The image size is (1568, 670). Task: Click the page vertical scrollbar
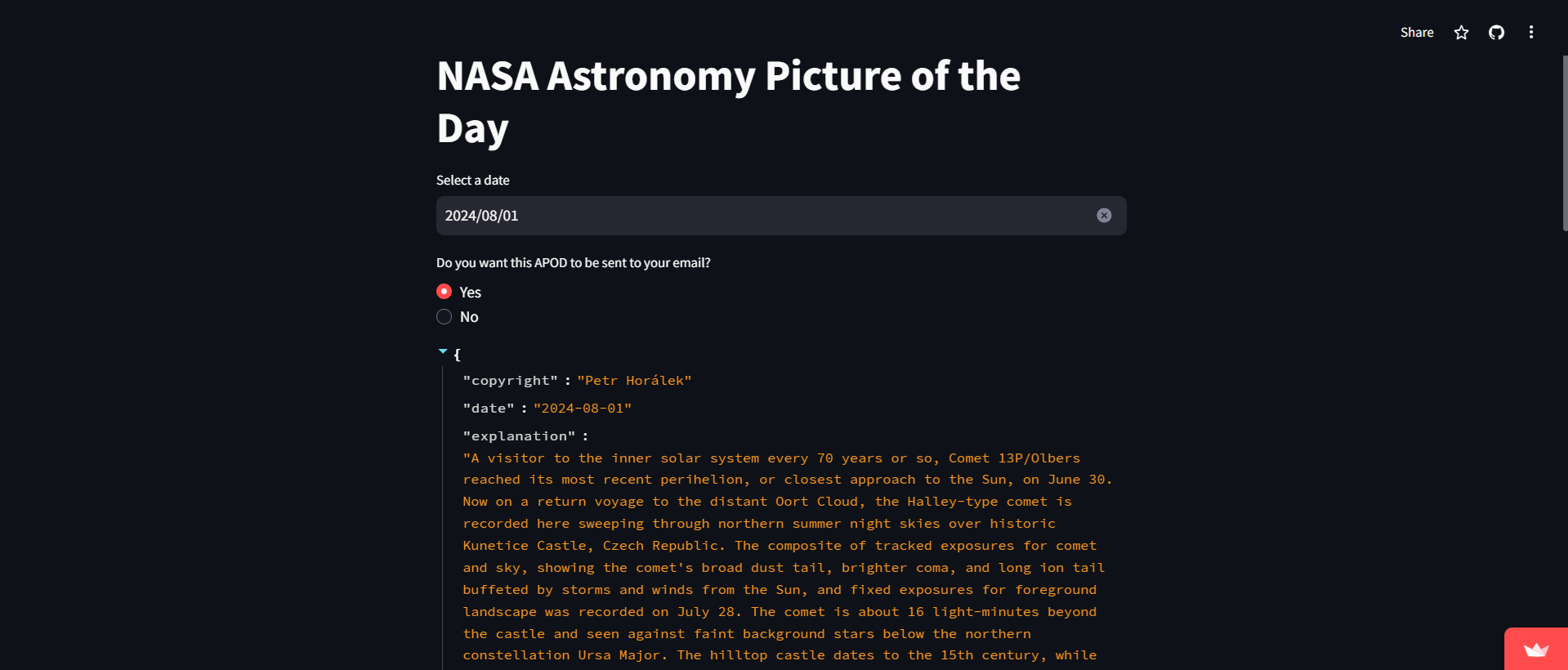click(1564, 143)
